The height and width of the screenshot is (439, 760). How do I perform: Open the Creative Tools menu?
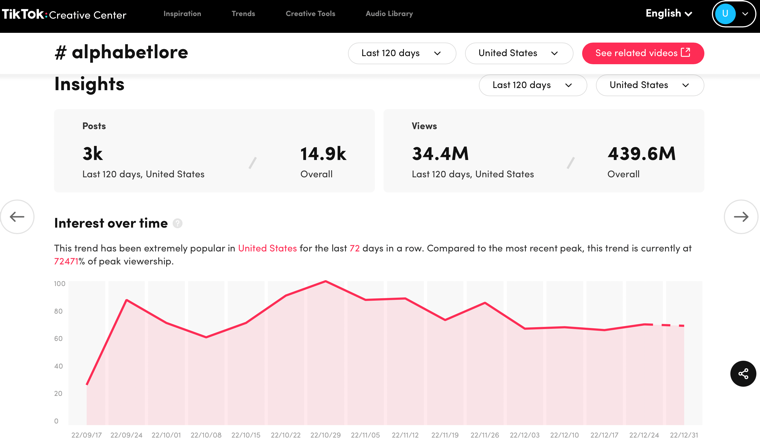coord(310,14)
